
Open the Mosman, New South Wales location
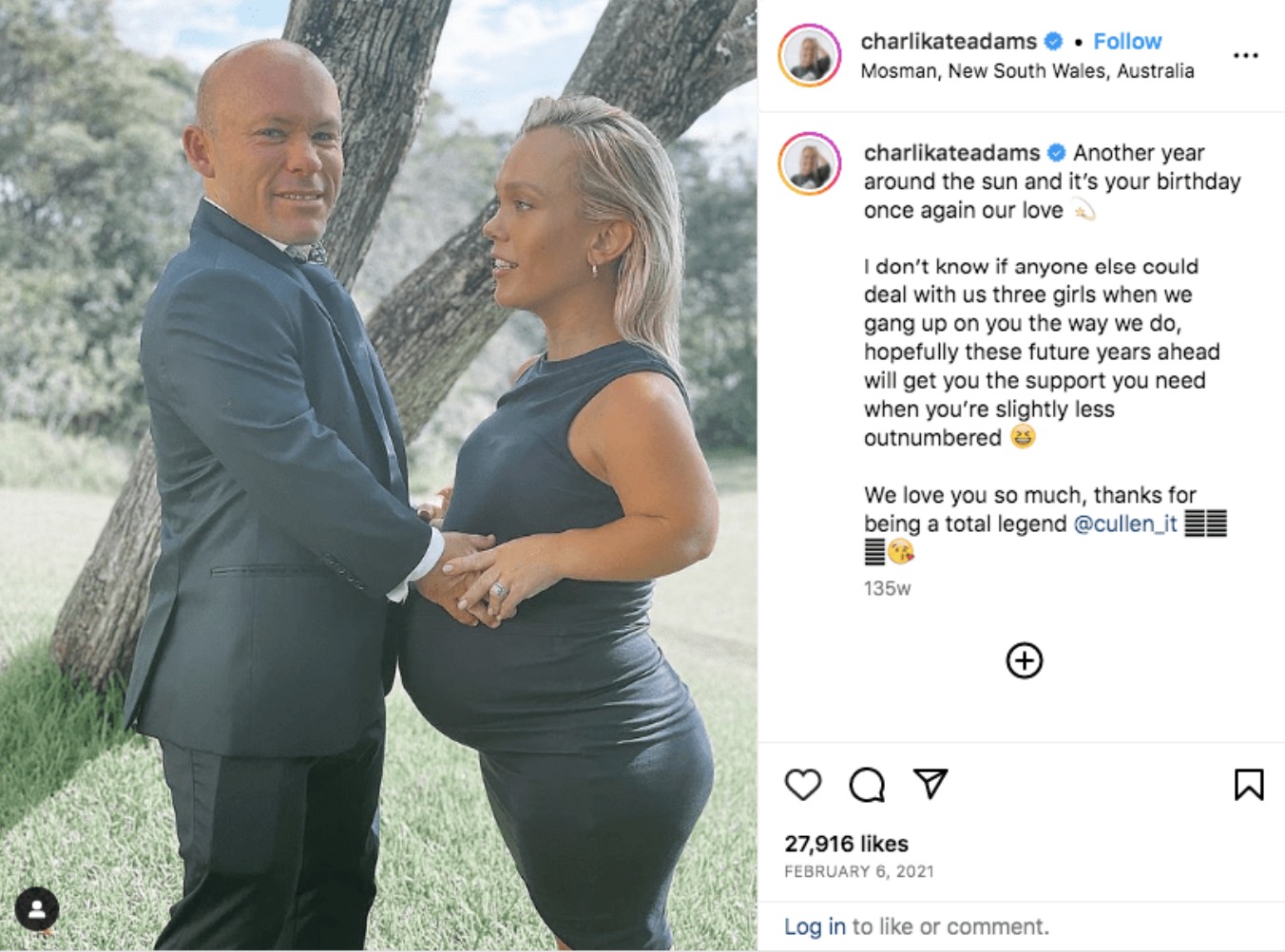(1027, 71)
